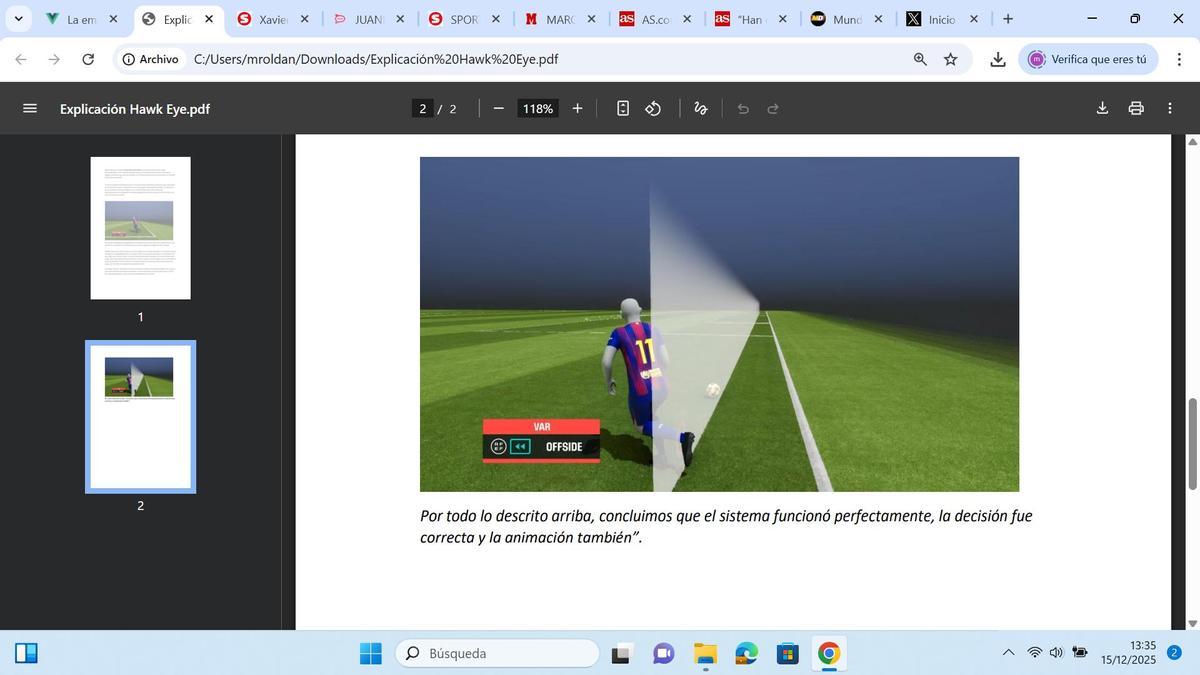Switch to the MARCA tab
Screen dimensions: 1200x675
pyautogui.click(x=550, y=18)
